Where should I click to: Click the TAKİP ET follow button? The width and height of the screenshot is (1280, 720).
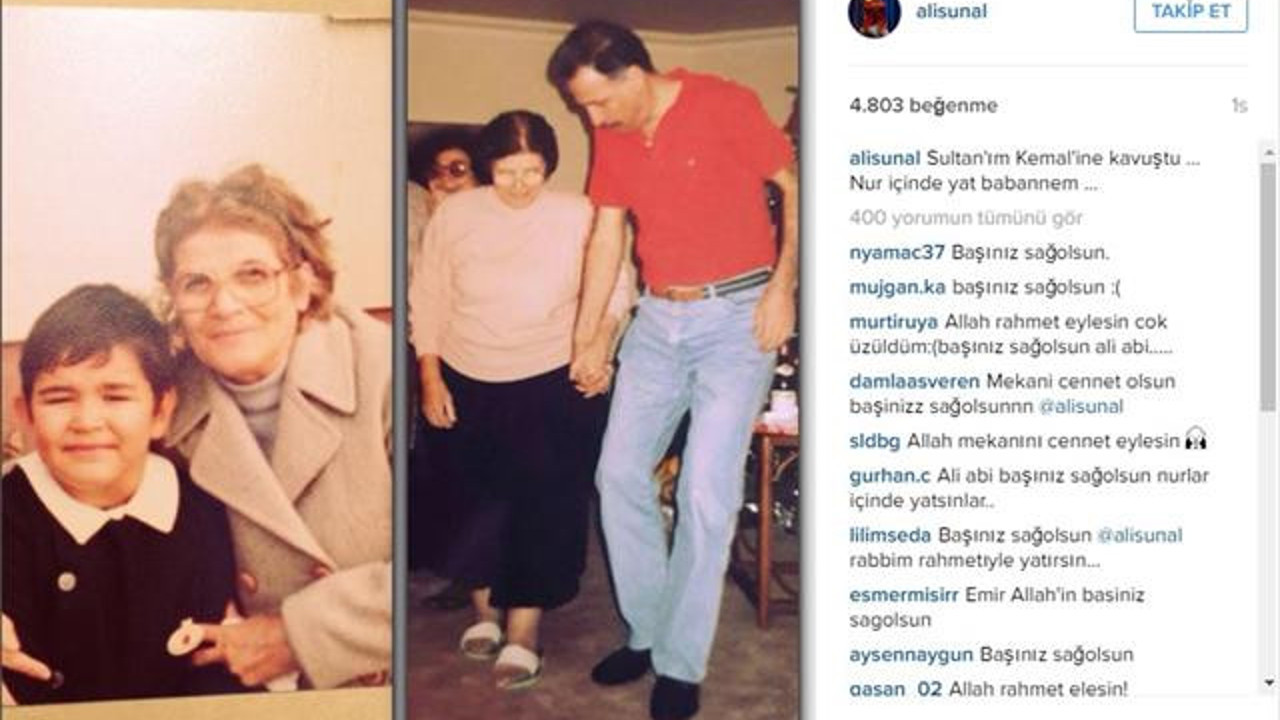click(x=1191, y=12)
